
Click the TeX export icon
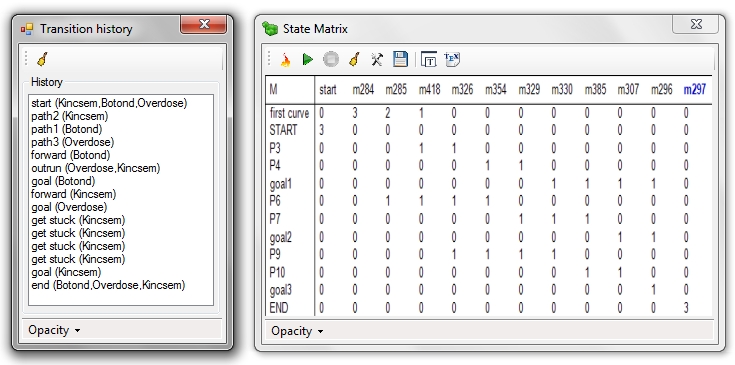(x=452, y=60)
